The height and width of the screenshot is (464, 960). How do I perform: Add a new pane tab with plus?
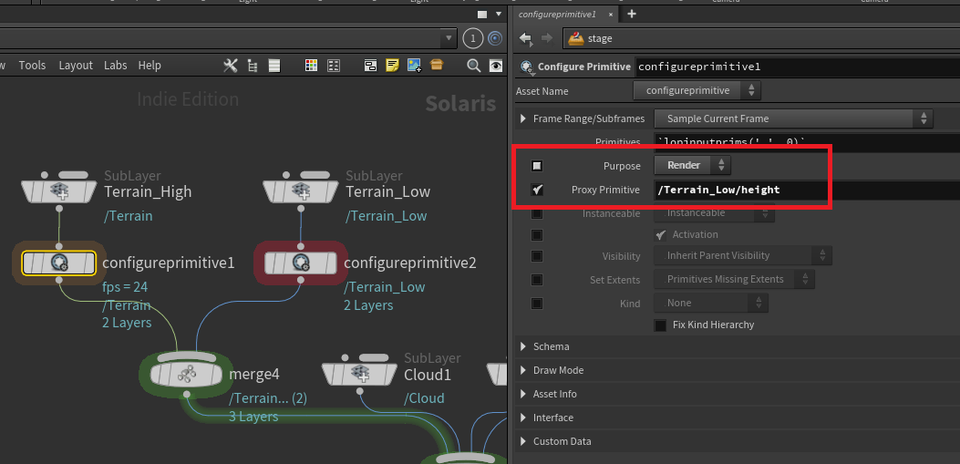pyautogui.click(x=631, y=14)
